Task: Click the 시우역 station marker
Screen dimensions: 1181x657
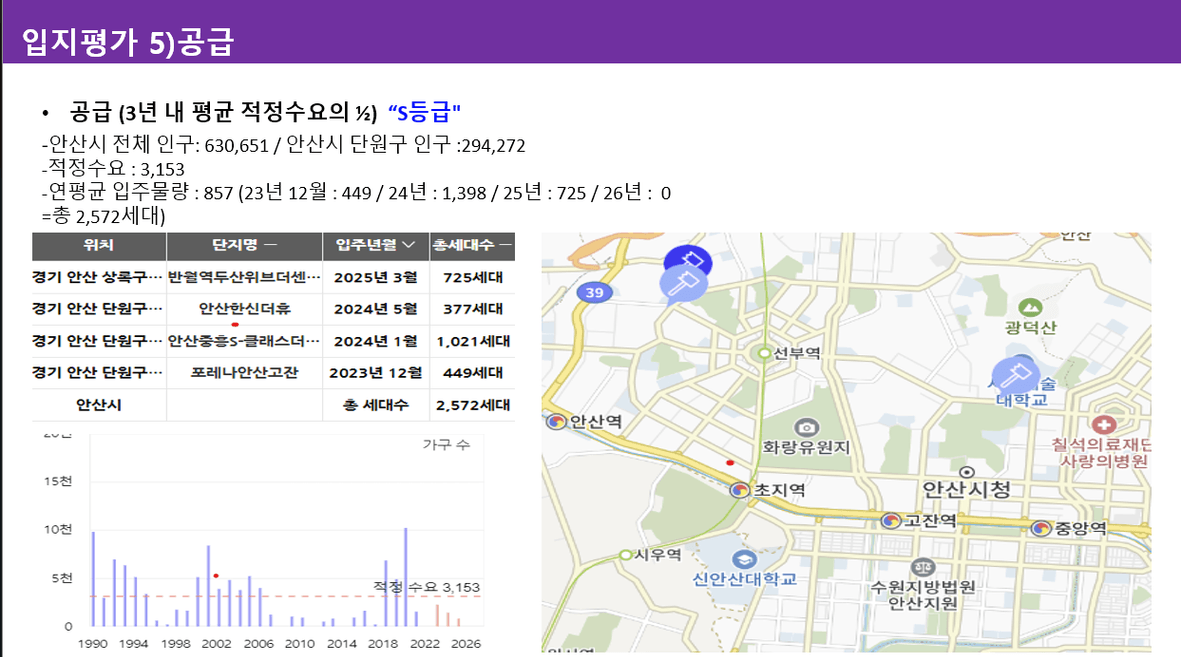Action: coord(625,555)
